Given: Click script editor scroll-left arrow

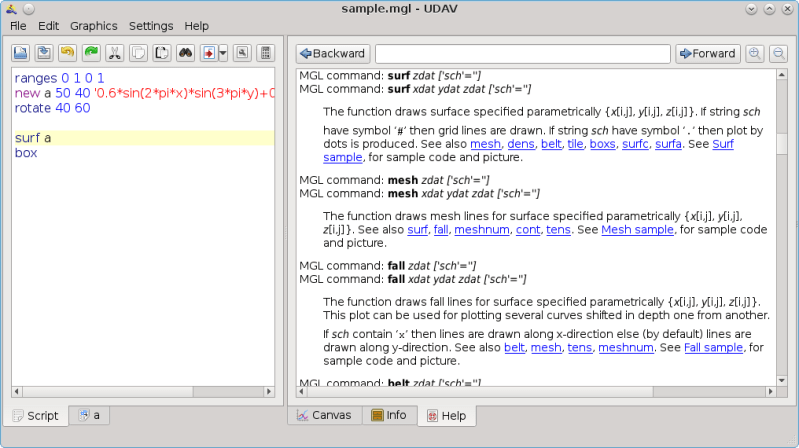Looking at the screenshot, I should click(17, 391).
